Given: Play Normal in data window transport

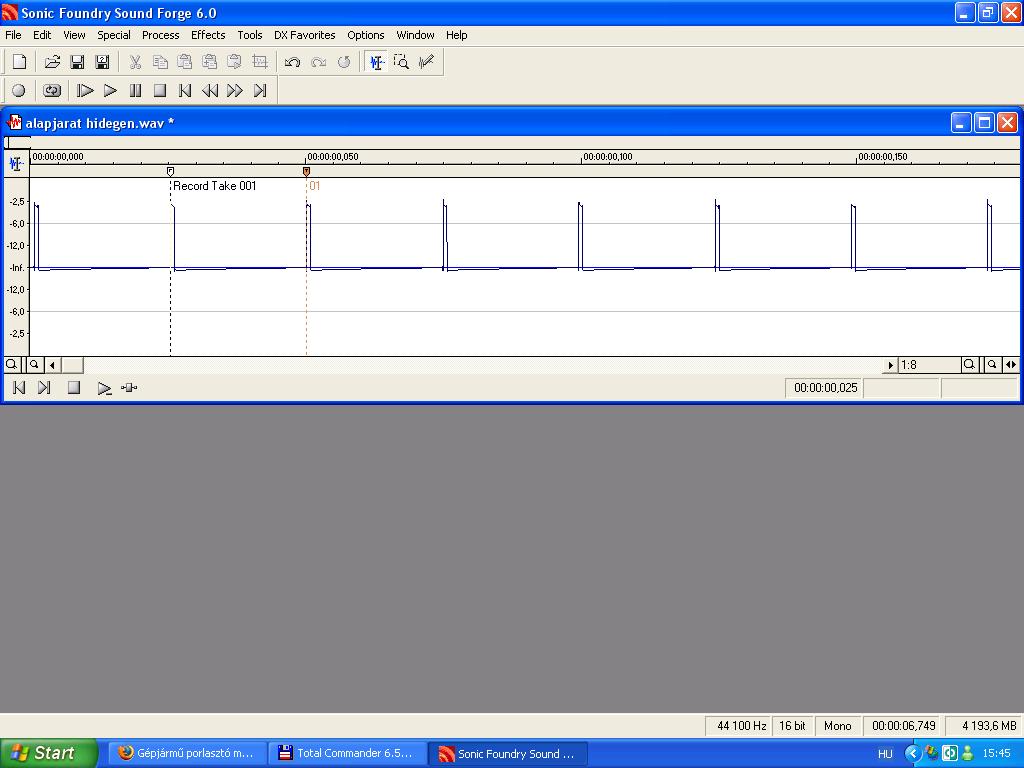Looking at the screenshot, I should (x=104, y=389).
